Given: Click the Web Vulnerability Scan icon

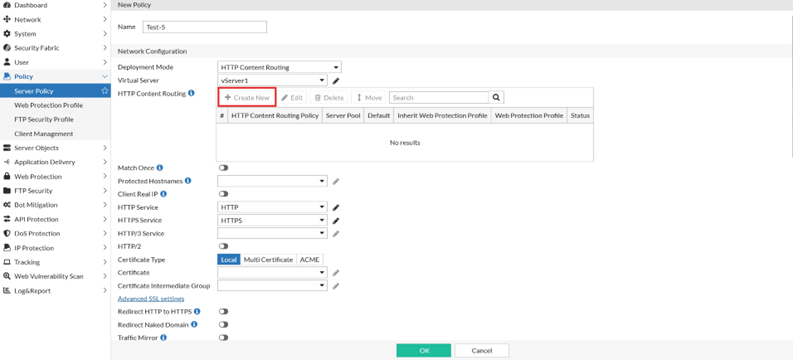Looking at the screenshot, I should [7, 276].
